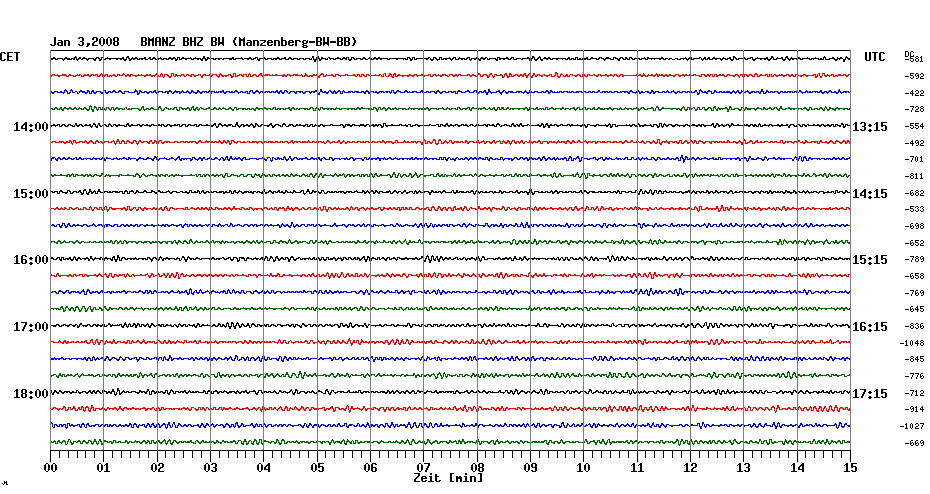Click the '00' minute tick label
The width and height of the screenshot is (930, 494).
[x=50, y=468]
